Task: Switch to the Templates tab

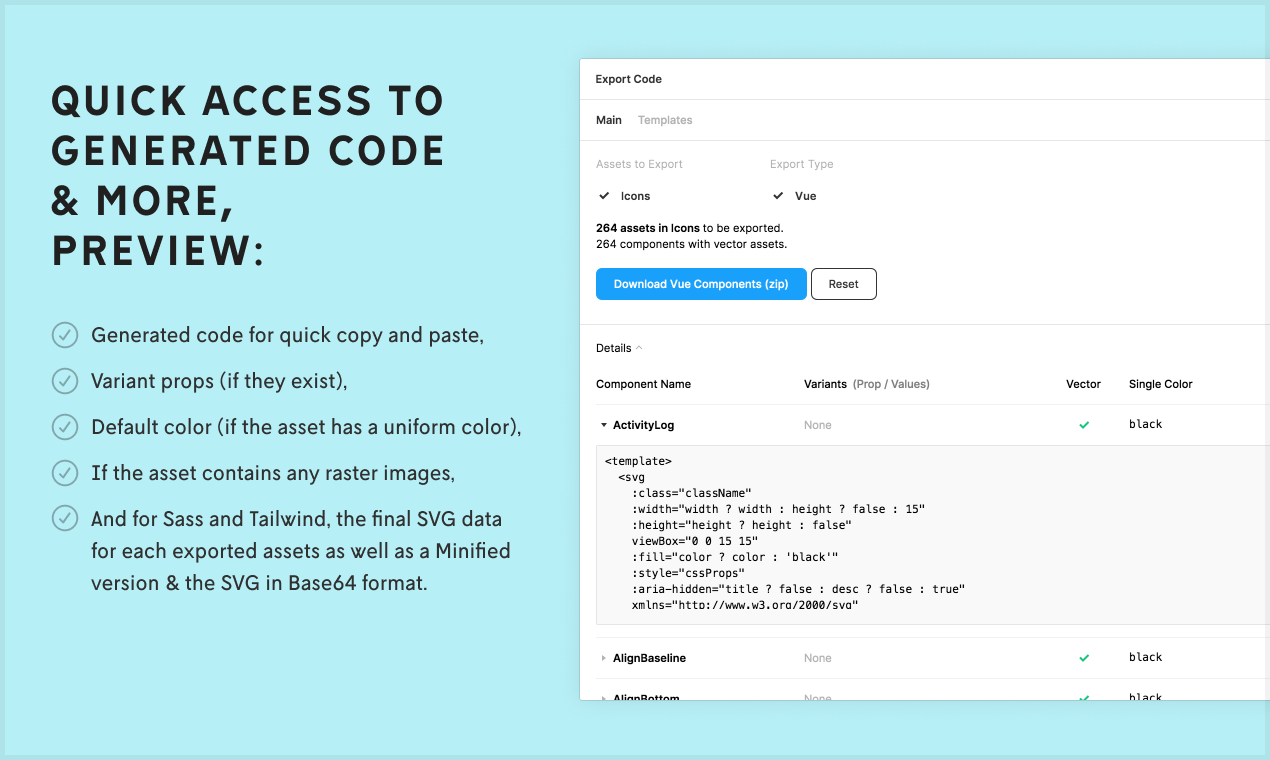Action: 664,120
